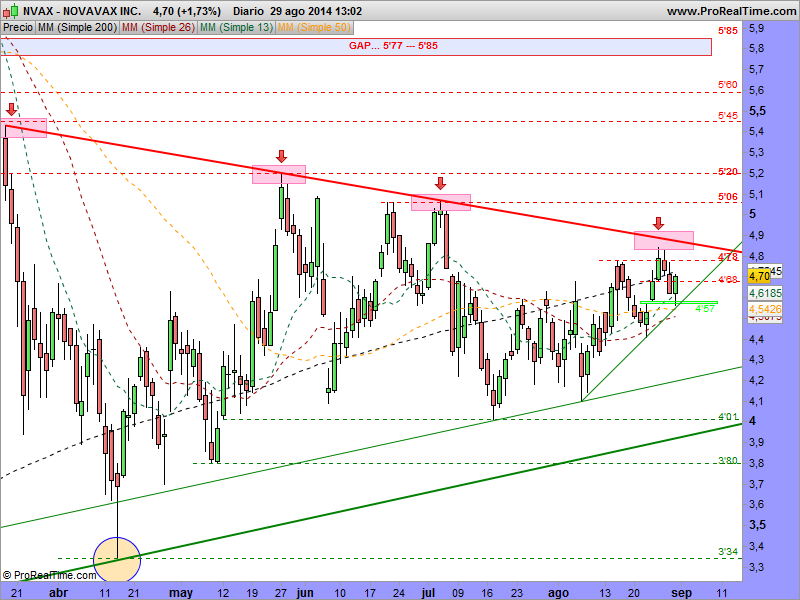Click the jun month label on date axis
The width and height of the screenshot is (800, 600).
tap(305, 593)
